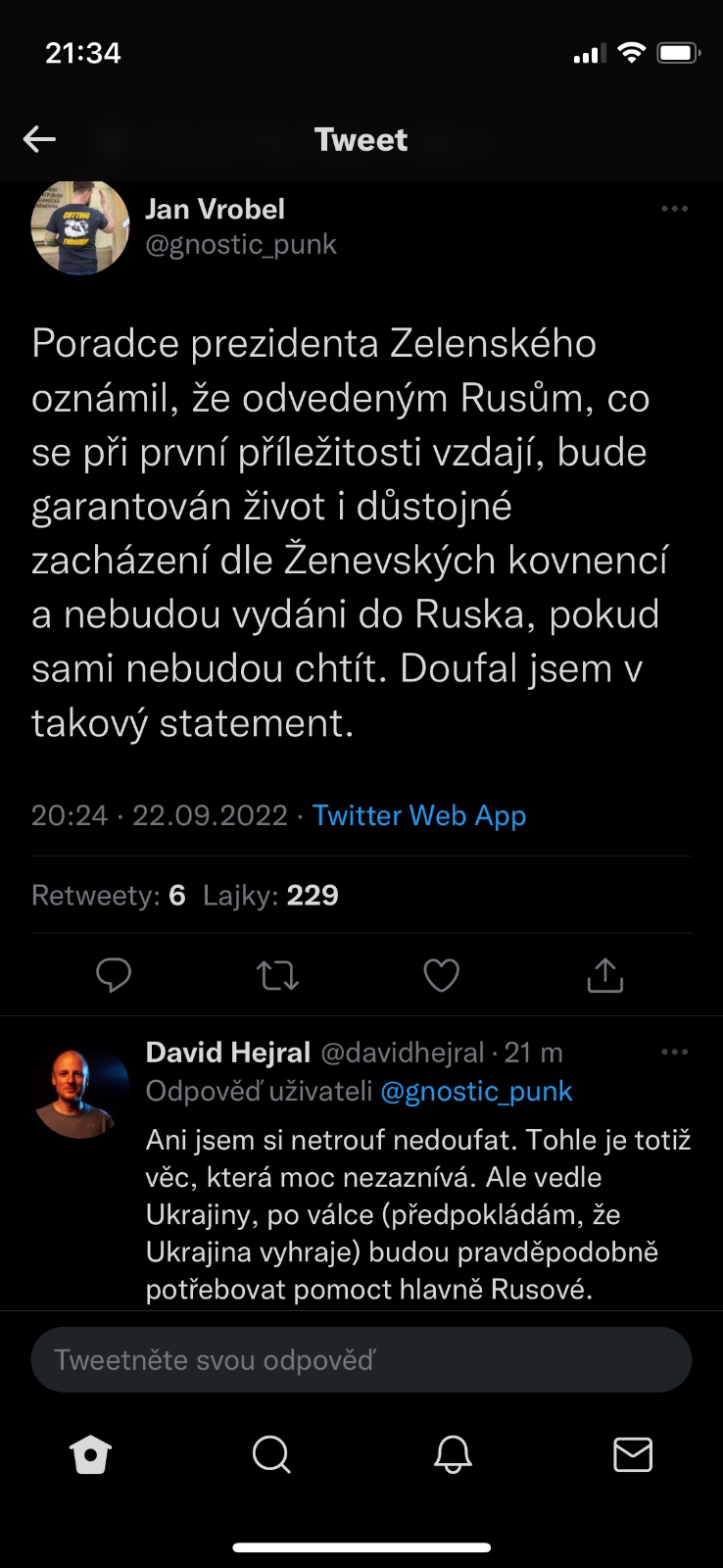Reply to the tweet via speech bubble icon
Image resolution: width=723 pixels, height=1568 pixels.
pos(114,975)
